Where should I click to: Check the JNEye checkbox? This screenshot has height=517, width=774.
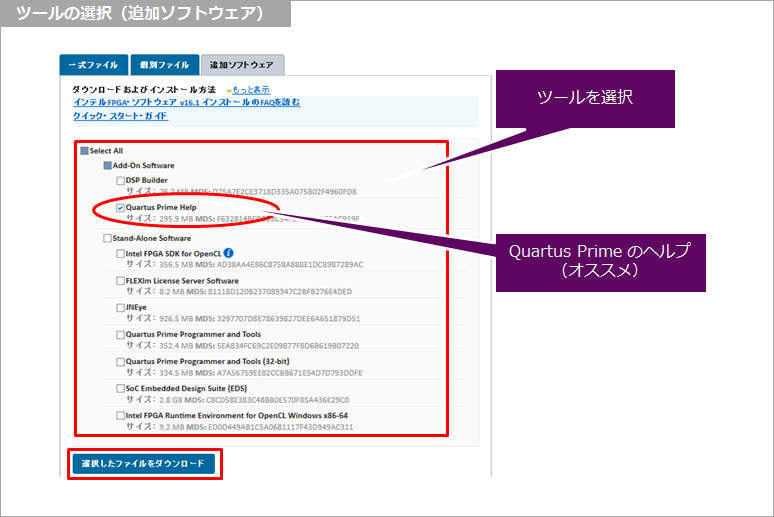point(120,308)
